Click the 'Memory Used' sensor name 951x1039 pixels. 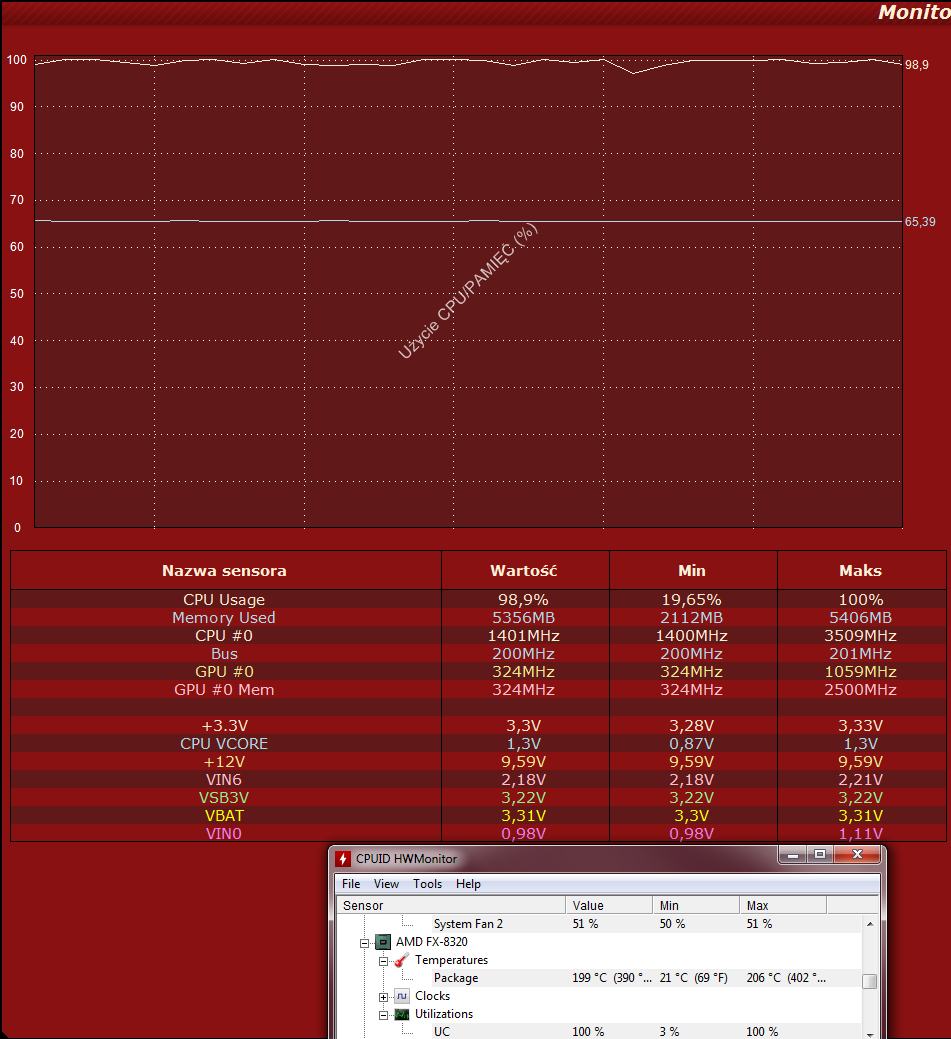click(x=224, y=618)
